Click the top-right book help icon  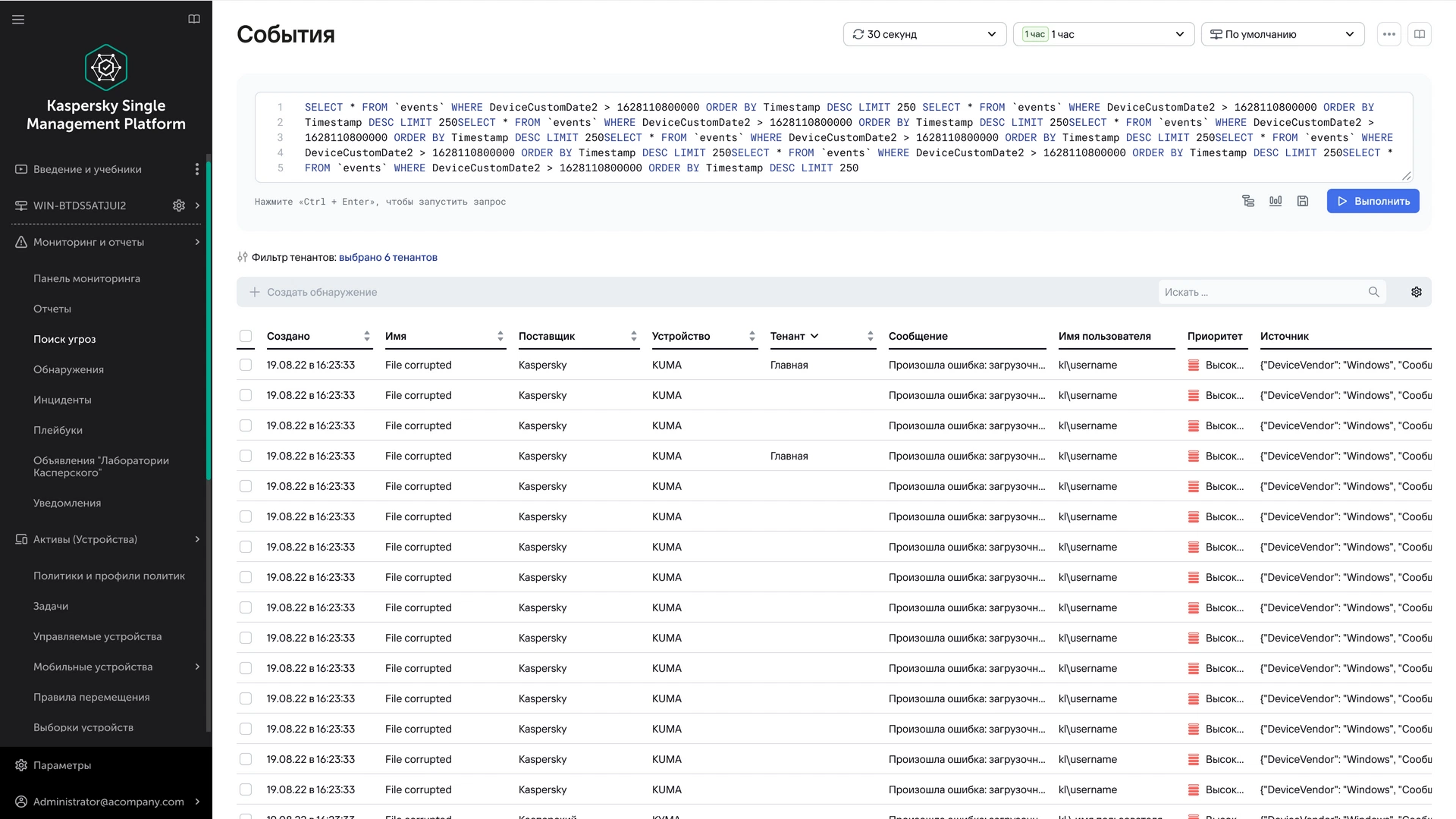click(x=1420, y=34)
